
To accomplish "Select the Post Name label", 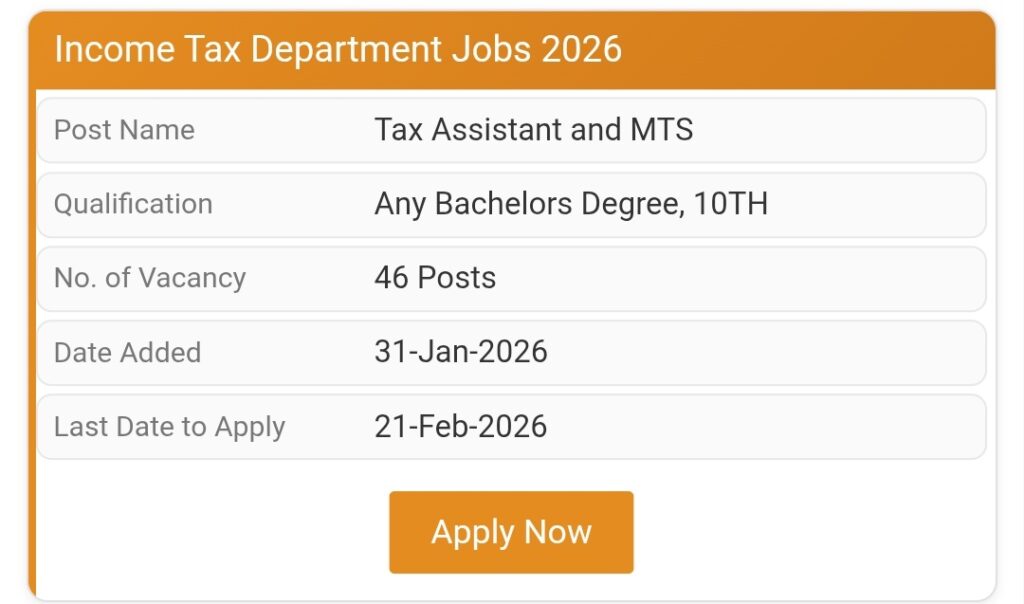I will (x=124, y=130).
